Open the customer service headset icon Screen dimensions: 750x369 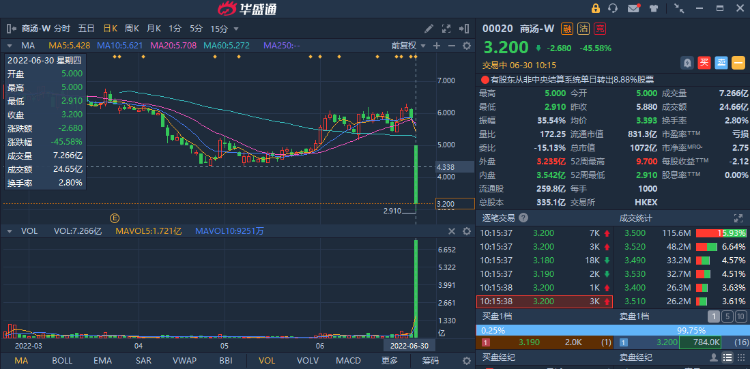click(x=613, y=8)
